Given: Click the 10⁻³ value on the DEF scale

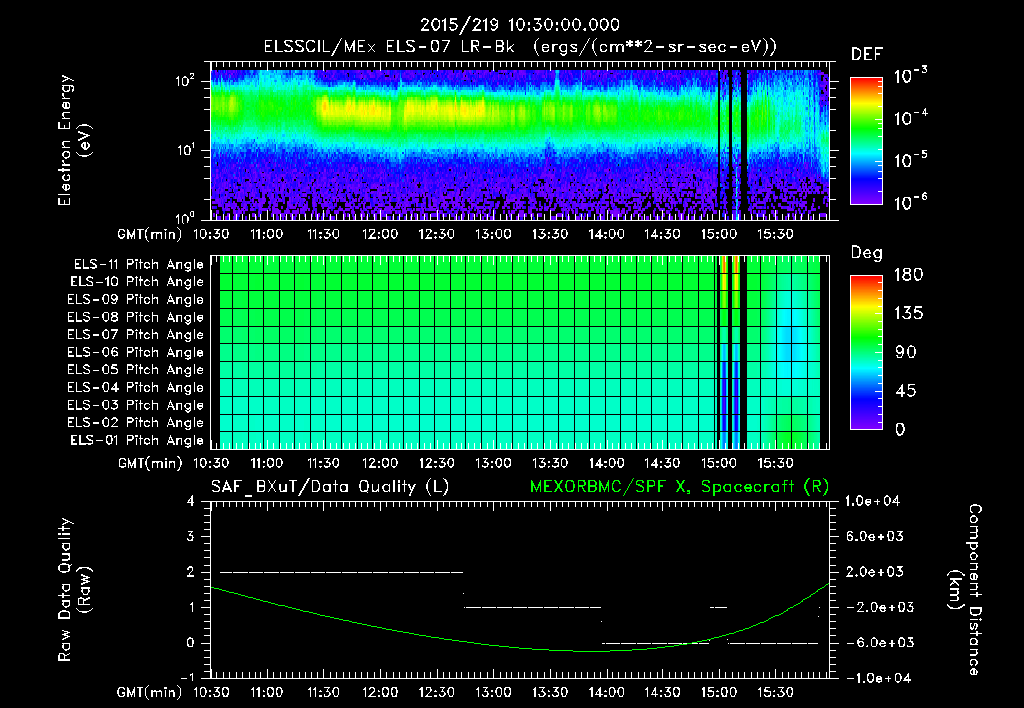Looking at the screenshot, I should point(911,76).
